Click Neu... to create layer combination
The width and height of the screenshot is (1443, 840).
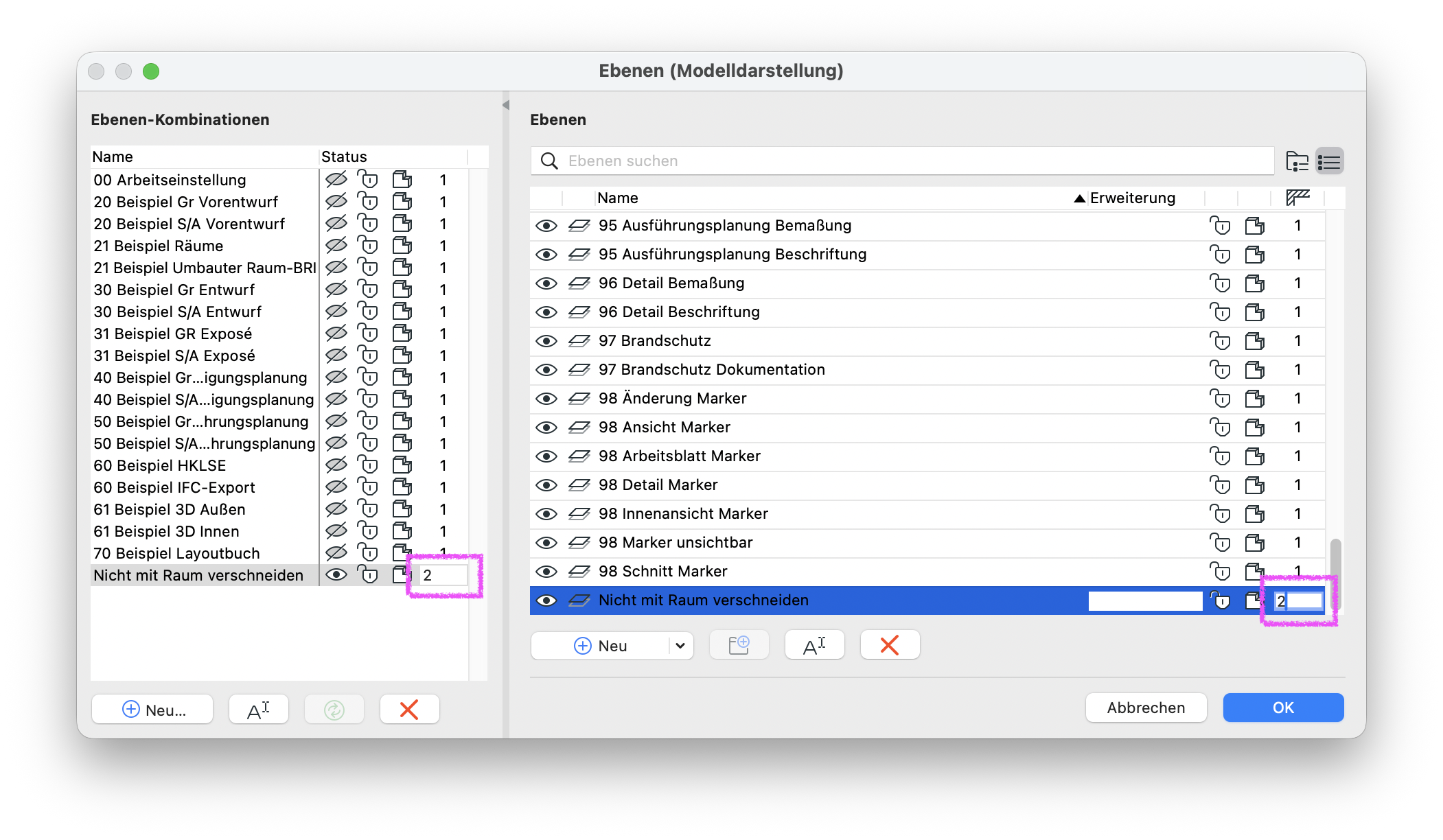pyautogui.click(x=152, y=710)
